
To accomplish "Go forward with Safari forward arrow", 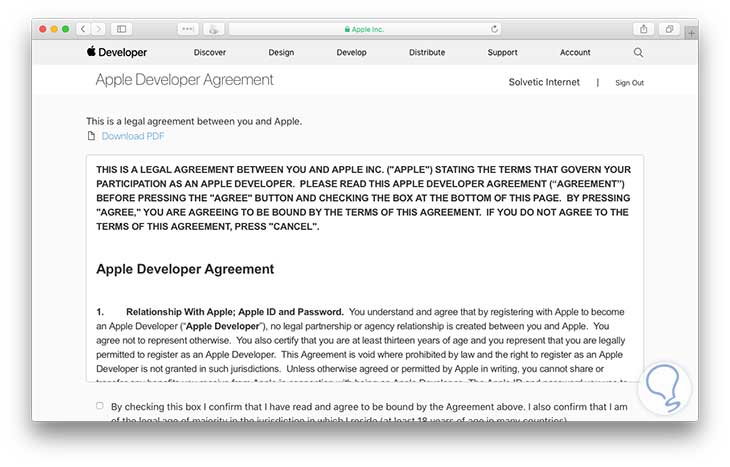I will [99, 29].
